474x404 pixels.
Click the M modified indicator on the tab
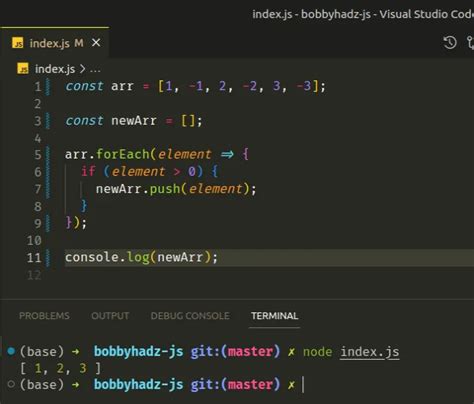[x=79, y=43]
